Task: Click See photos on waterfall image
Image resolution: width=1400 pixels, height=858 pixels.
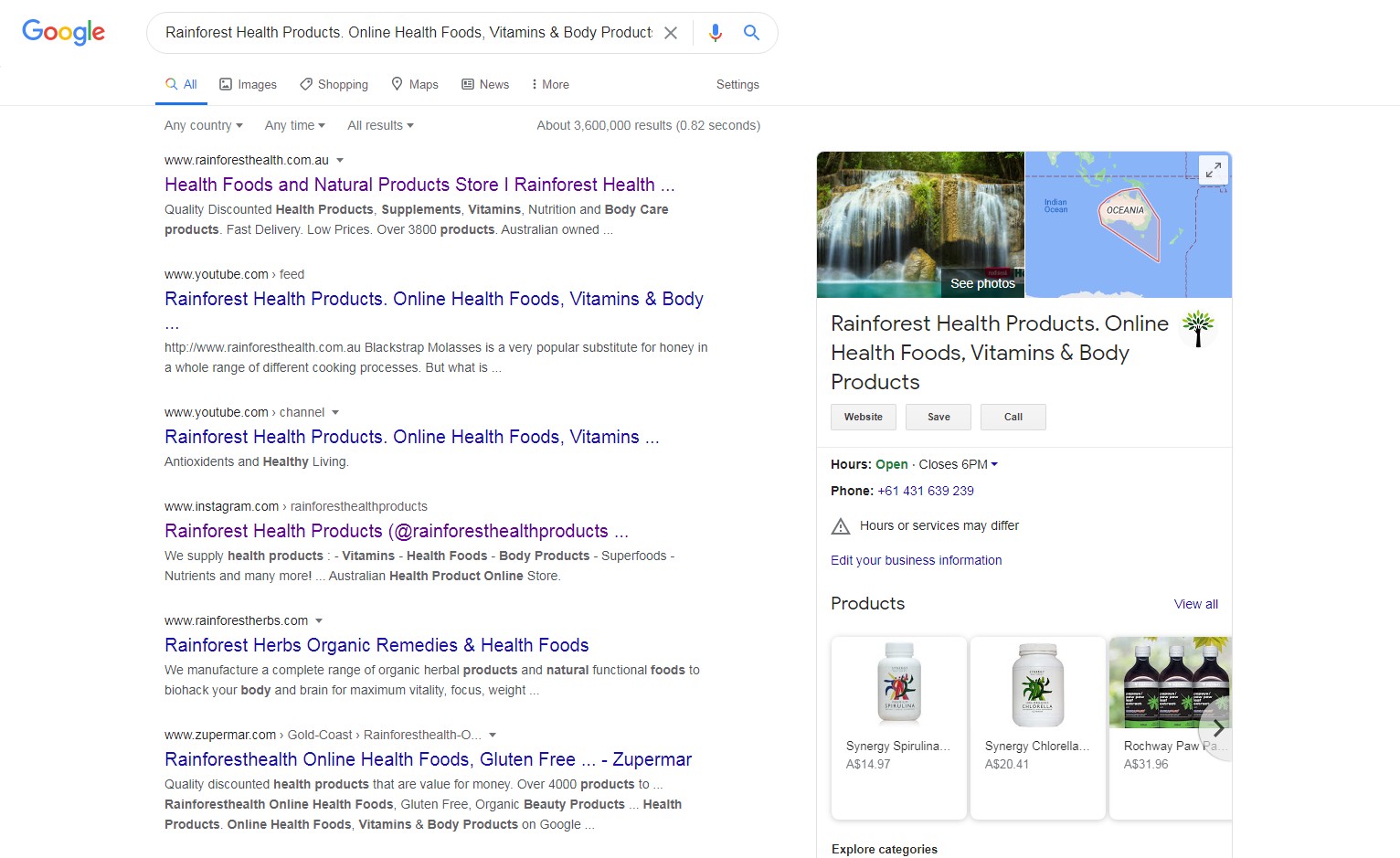Action: [x=982, y=283]
